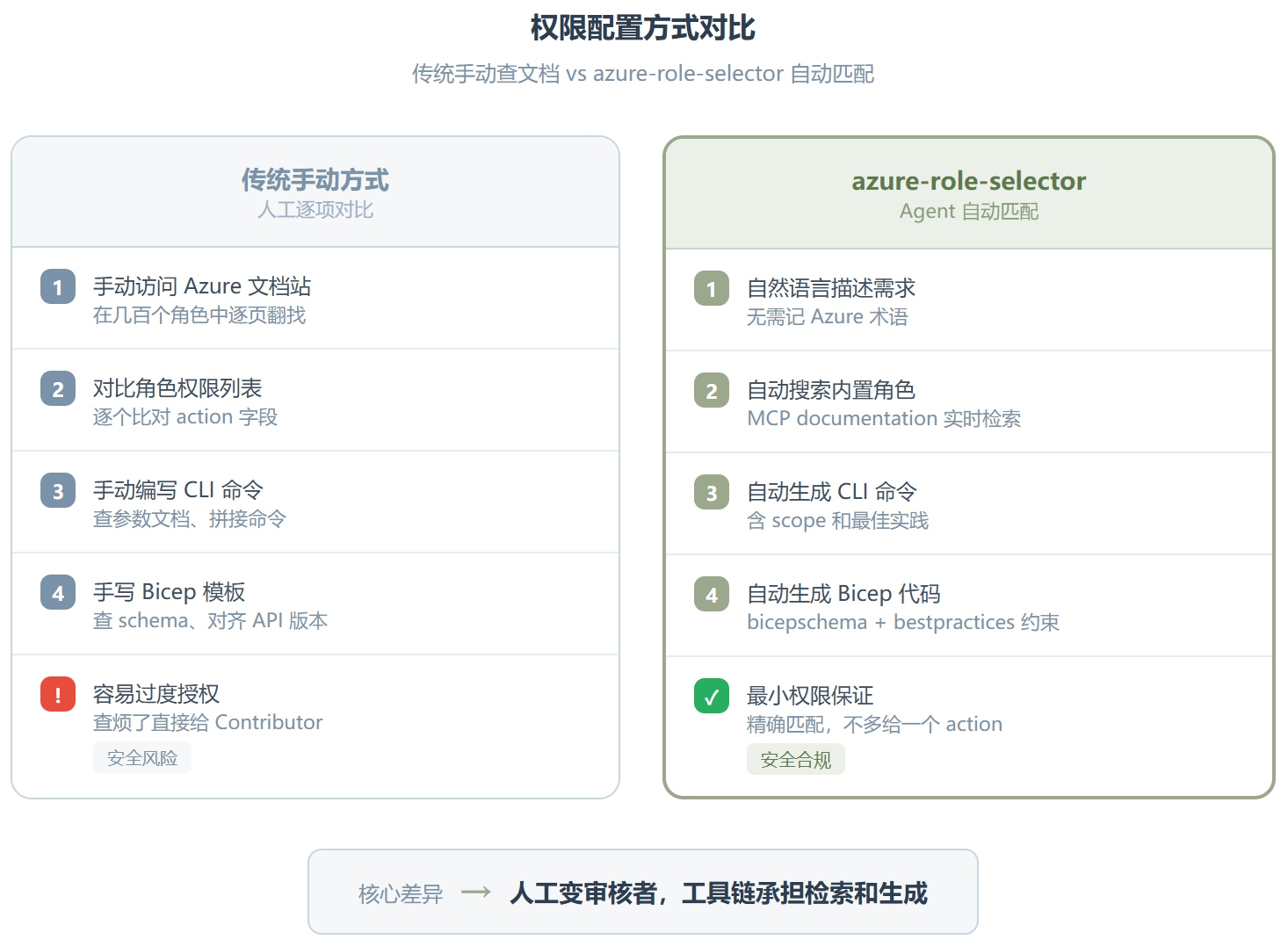The height and width of the screenshot is (947, 1288).
Task: Click 手写 Bicep 模板 text
Action: tap(170, 592)
